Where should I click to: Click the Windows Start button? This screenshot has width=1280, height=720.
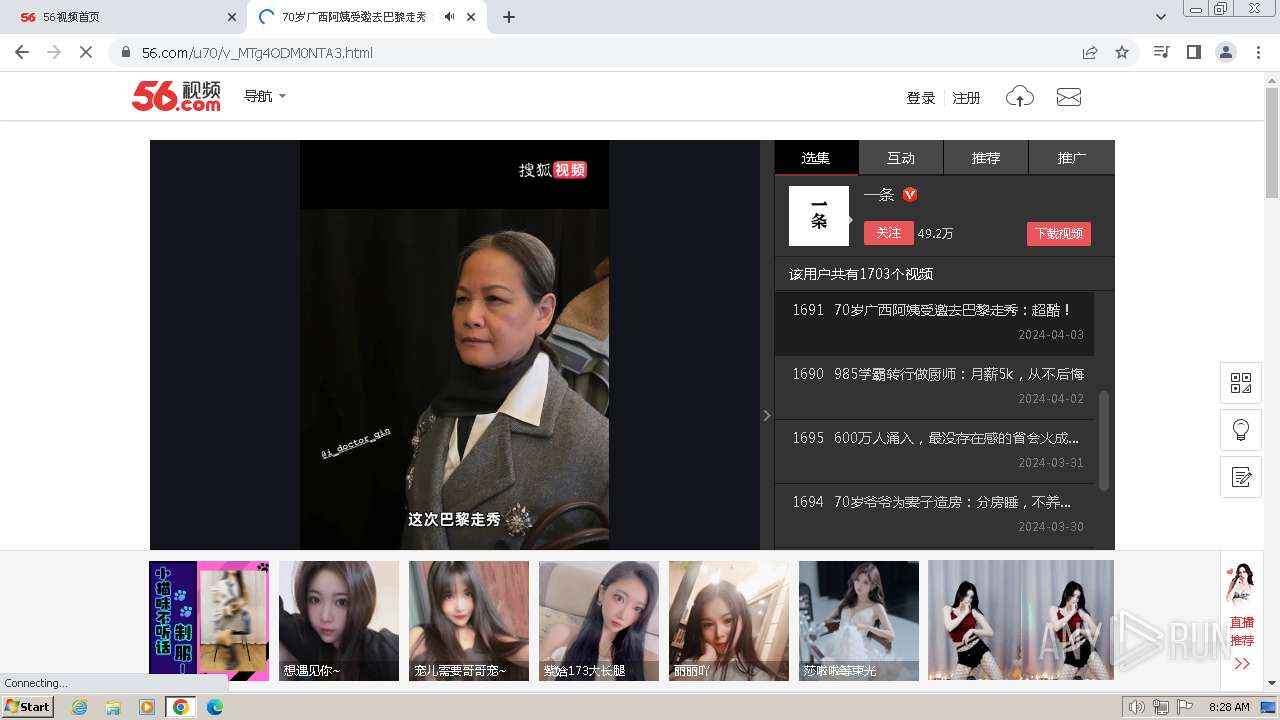(28, 707)
